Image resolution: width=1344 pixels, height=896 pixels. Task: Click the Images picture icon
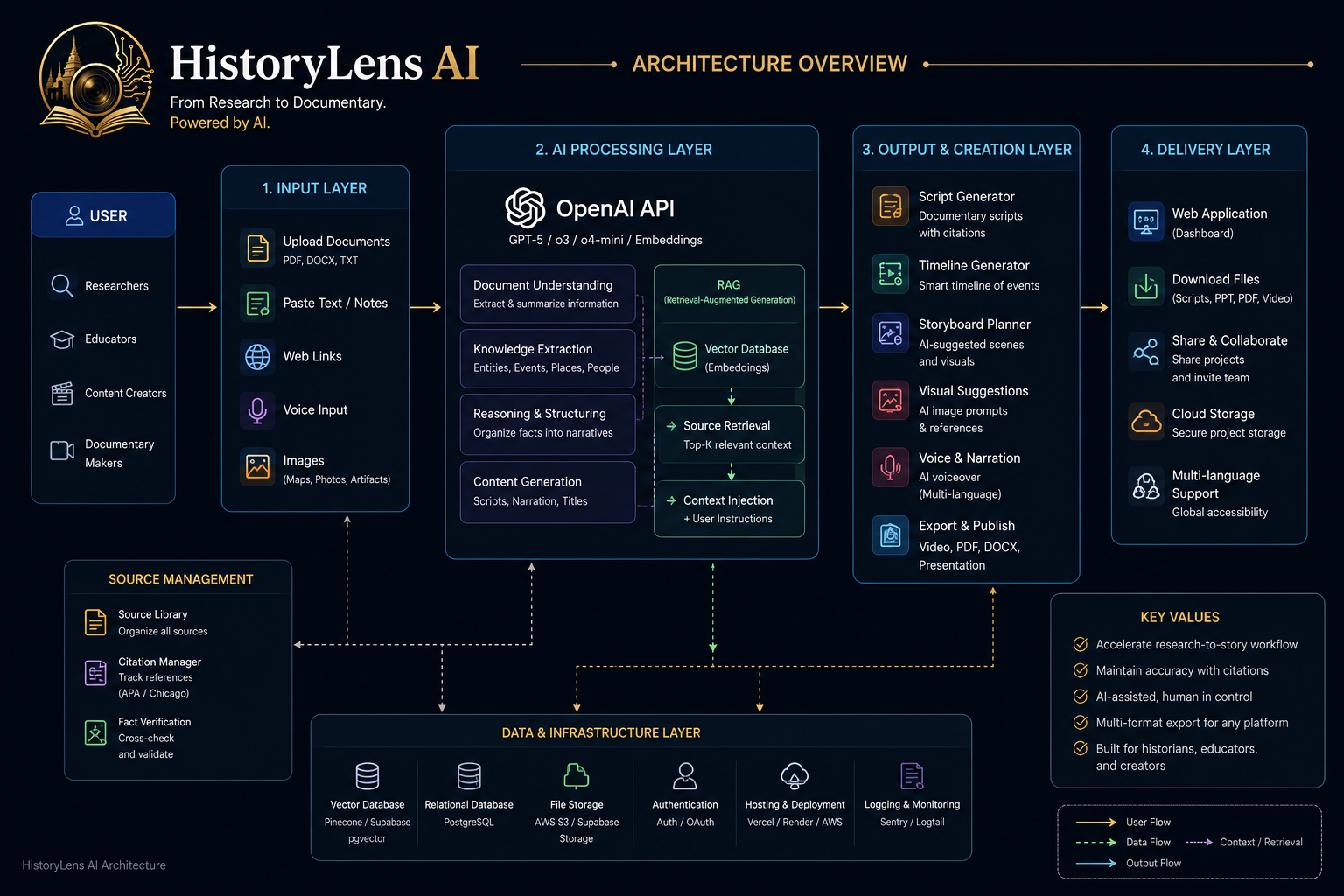click(x=258, y=466)
